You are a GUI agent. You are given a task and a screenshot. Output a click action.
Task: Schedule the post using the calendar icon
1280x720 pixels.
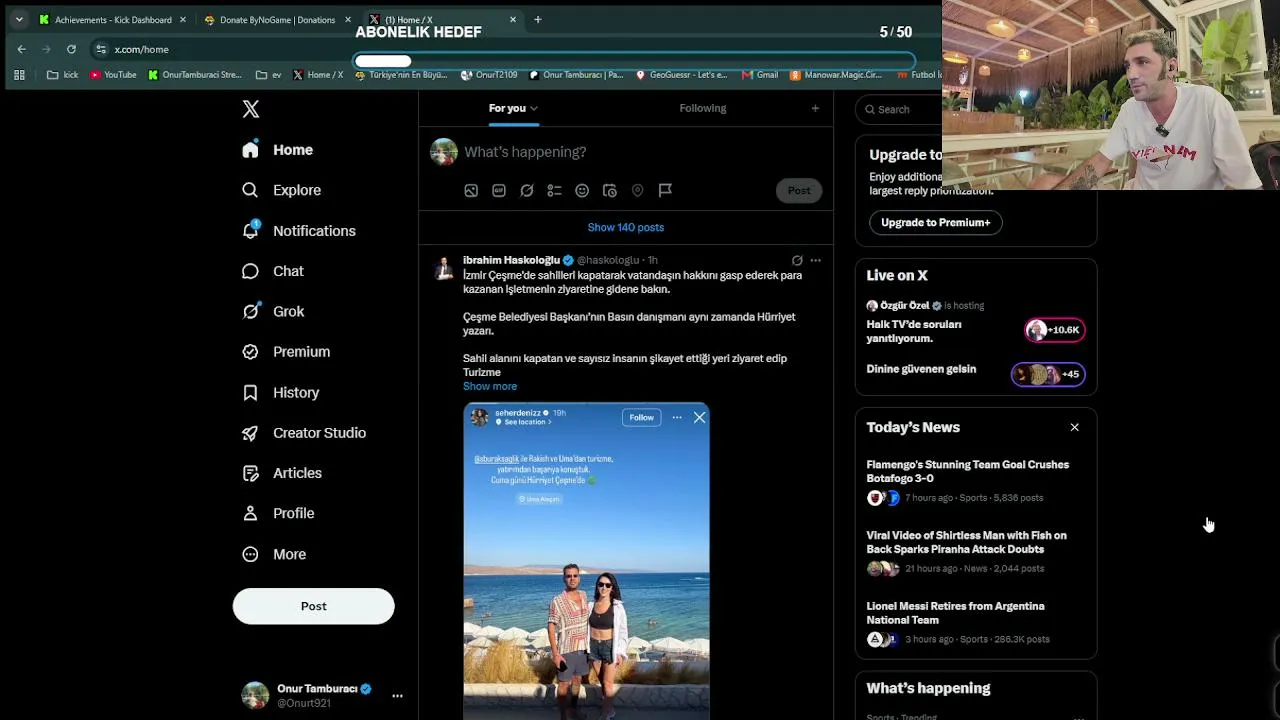point(610,191)
